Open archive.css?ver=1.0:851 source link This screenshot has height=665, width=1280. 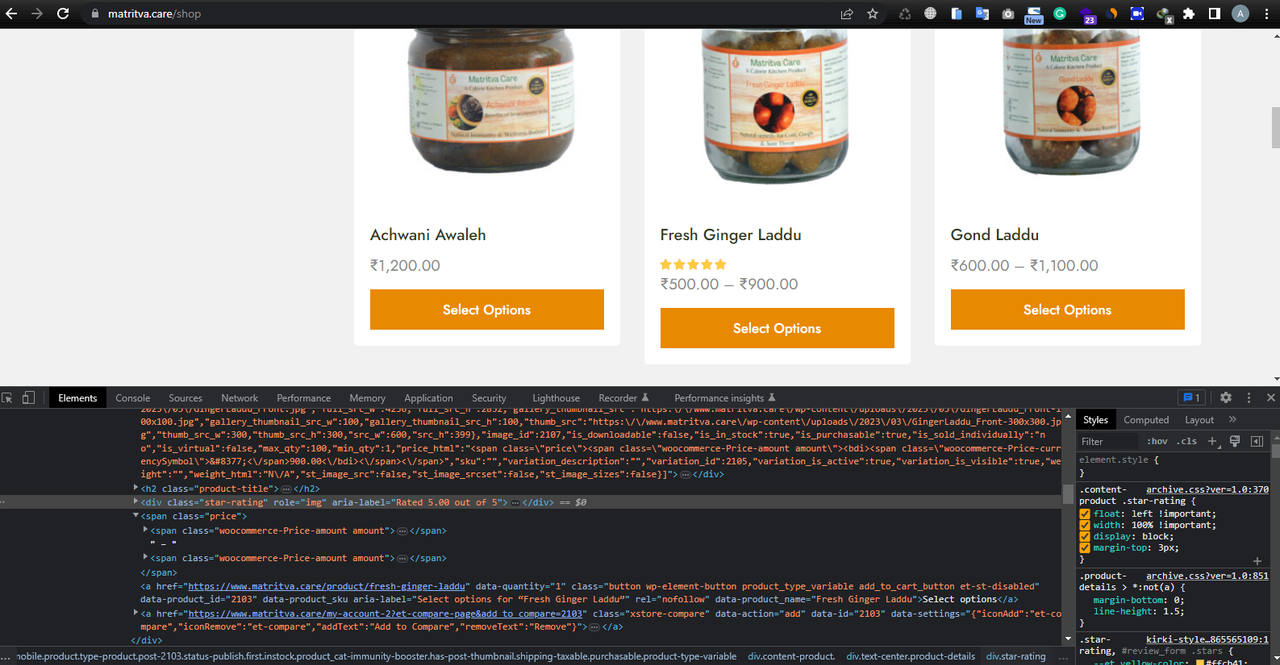point(1207,576)
